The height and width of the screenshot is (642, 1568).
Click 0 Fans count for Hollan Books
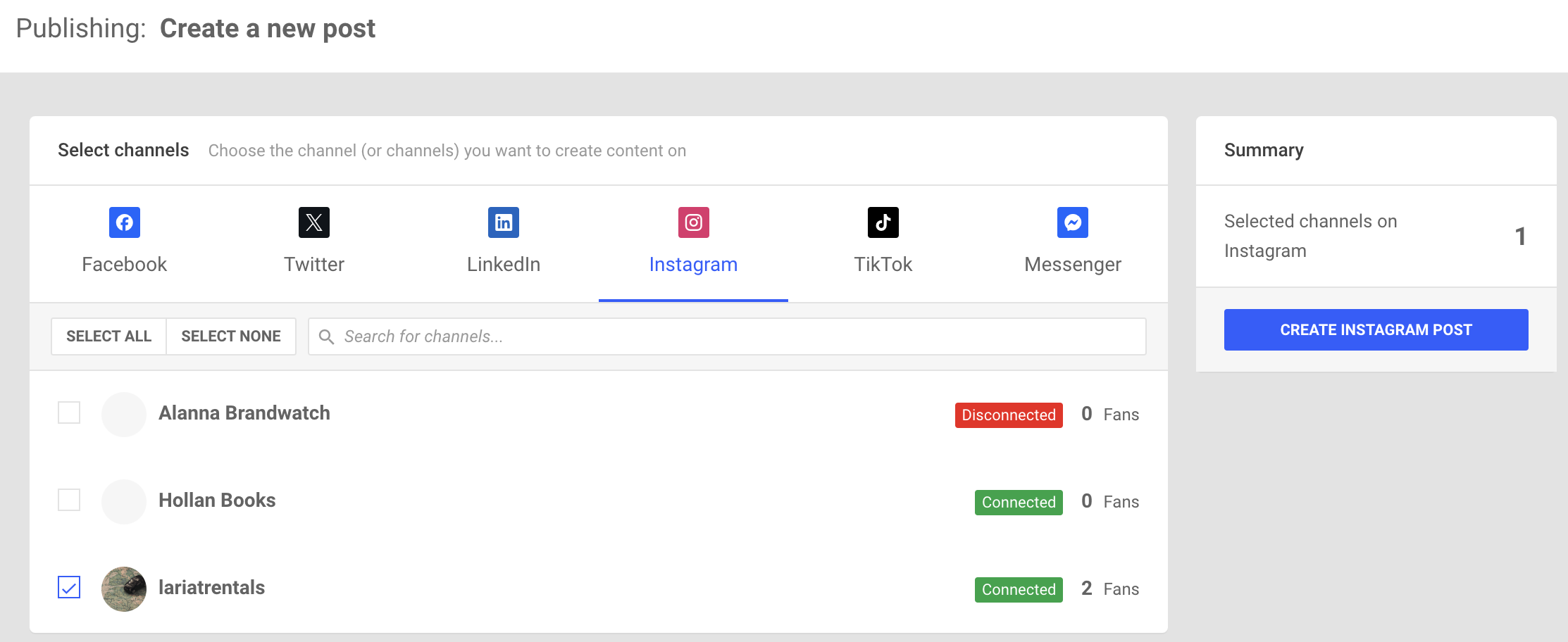coord(1110,501)
